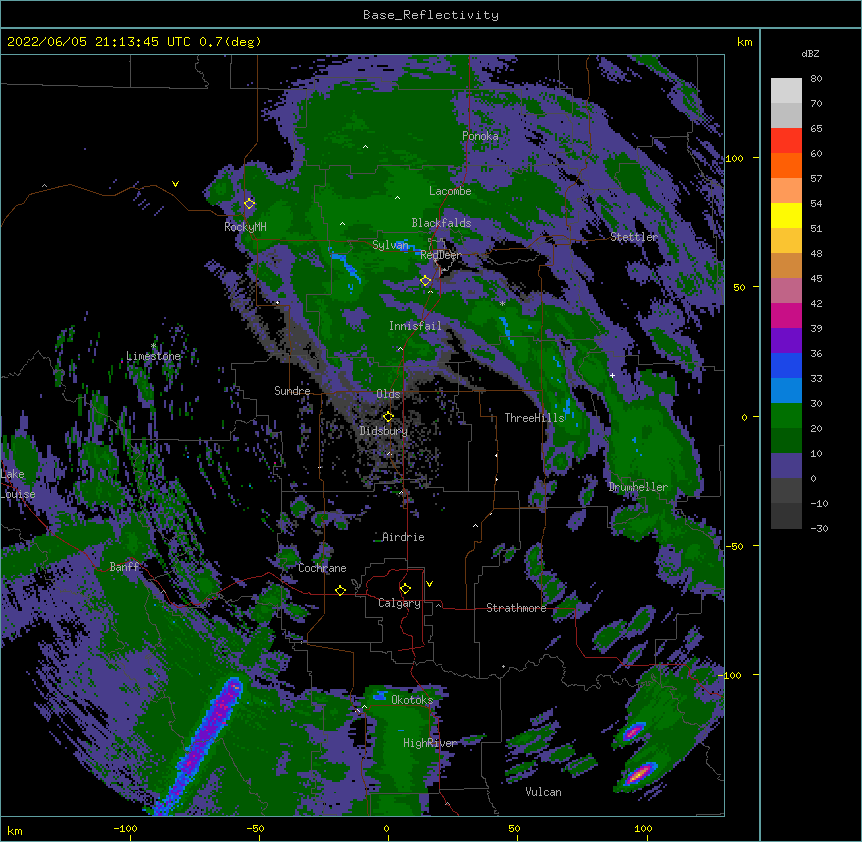Click the RockyMH label
Viewport: 862px width, 842px height.
pos(245,226)
